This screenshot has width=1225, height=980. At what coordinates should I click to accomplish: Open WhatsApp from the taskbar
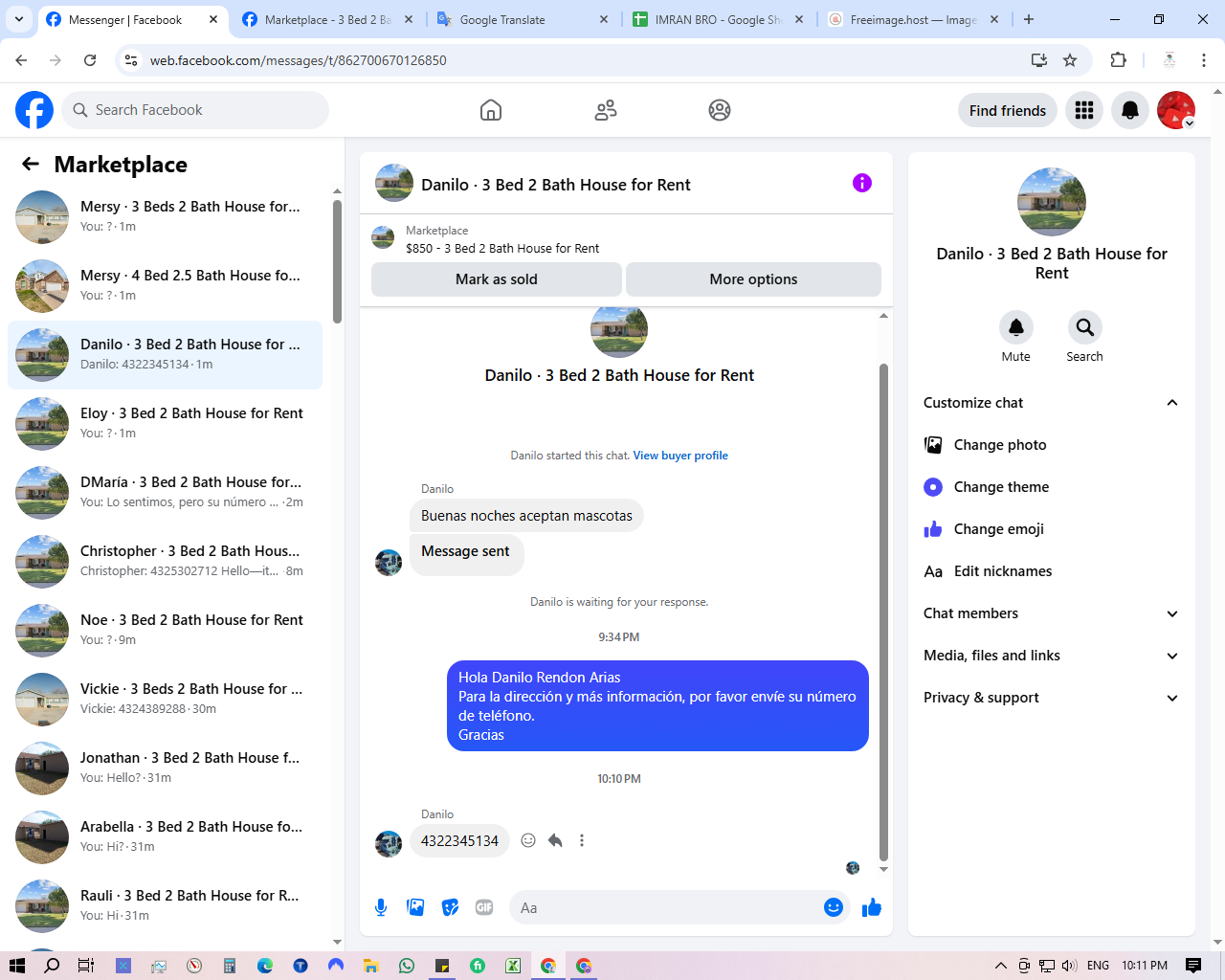407,966
